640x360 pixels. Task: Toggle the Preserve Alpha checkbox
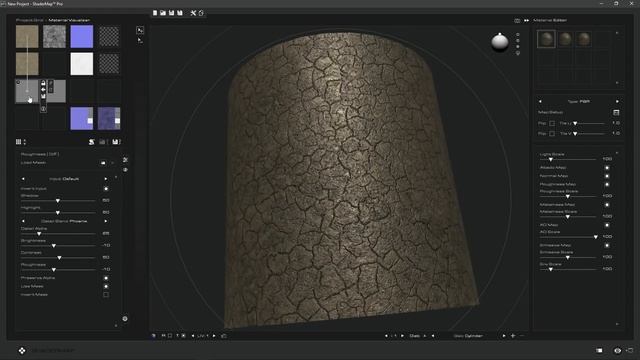106,278
